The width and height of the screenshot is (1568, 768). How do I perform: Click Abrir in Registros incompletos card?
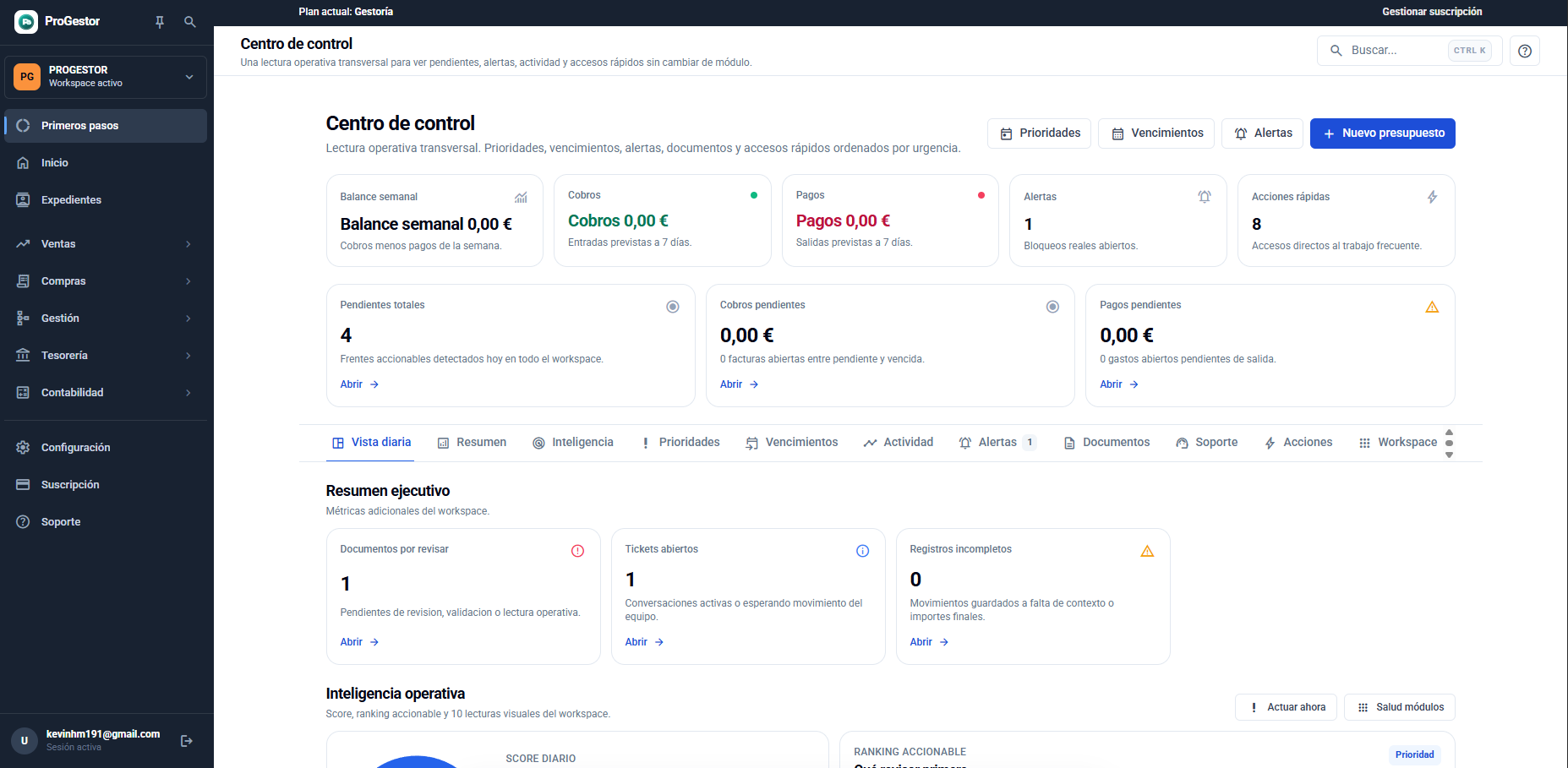929,642
